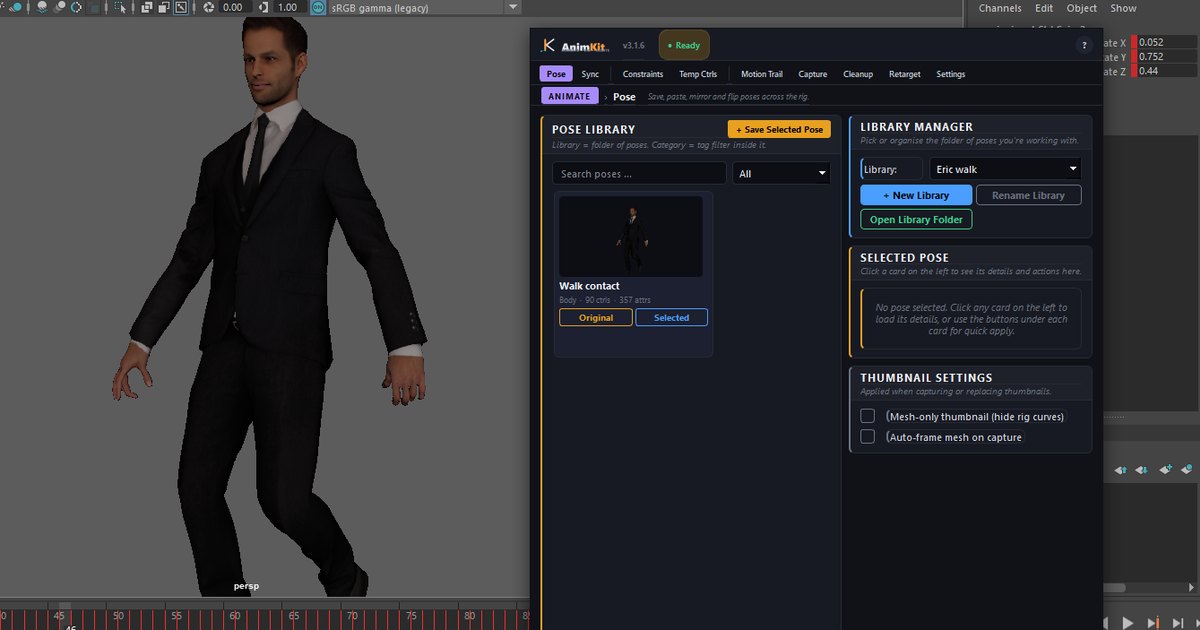1200x630 pixels.
Task: Select the Walk contact pose thumbnail
Action: 630,236
